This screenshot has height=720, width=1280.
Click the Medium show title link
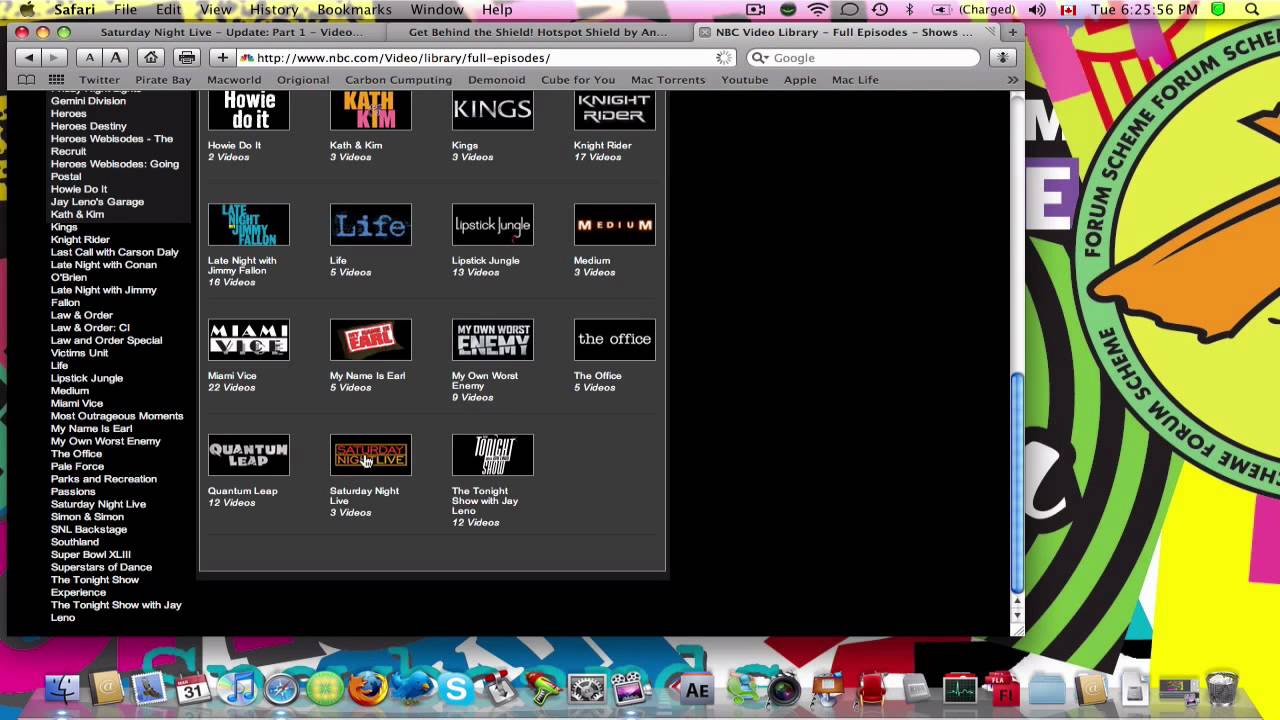click(x=592, y=260)
